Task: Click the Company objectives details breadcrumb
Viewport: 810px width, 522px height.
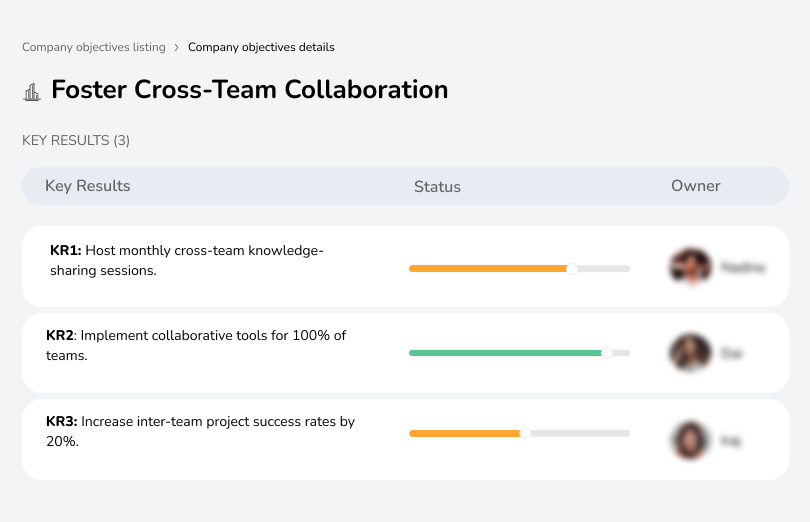Action: click(x=261, y=47)
